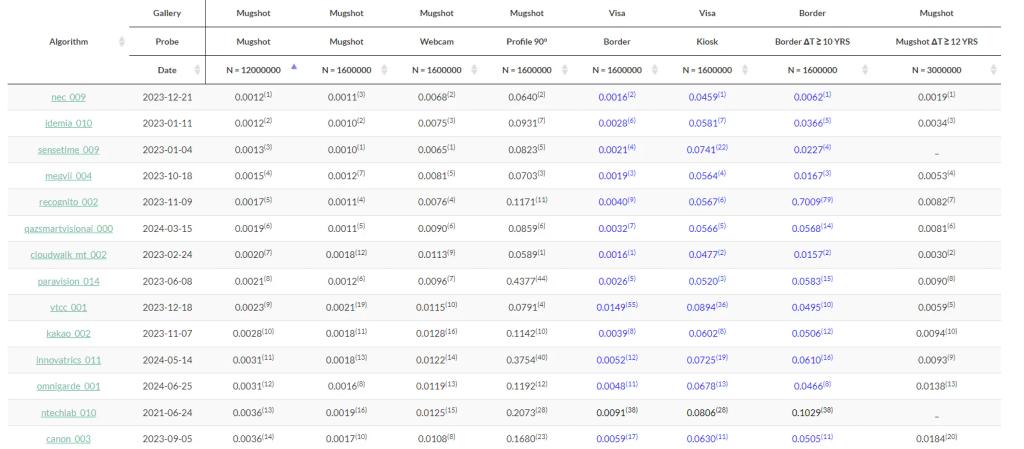Click the Algorithm column header text
This screenshot has width=1024, height=449.
69,42
